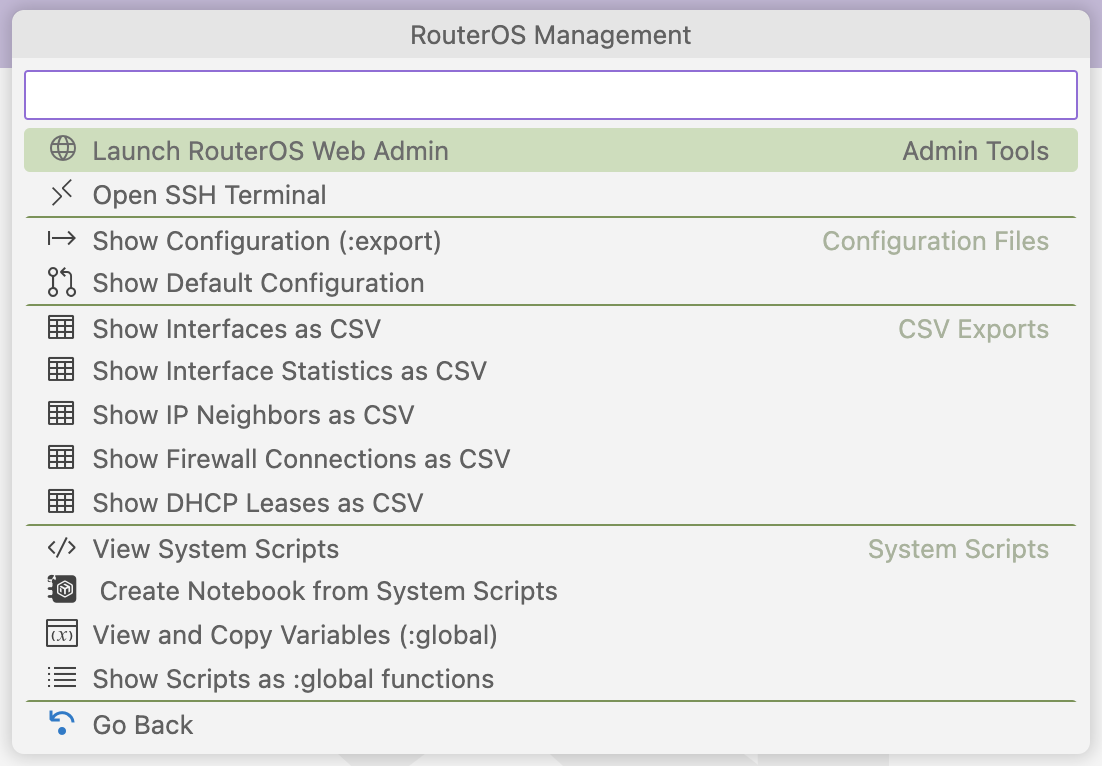Screen dimensions: 1102x766
Task: Click the notebook icon beside Create Notebook
Action: (62, 591)
